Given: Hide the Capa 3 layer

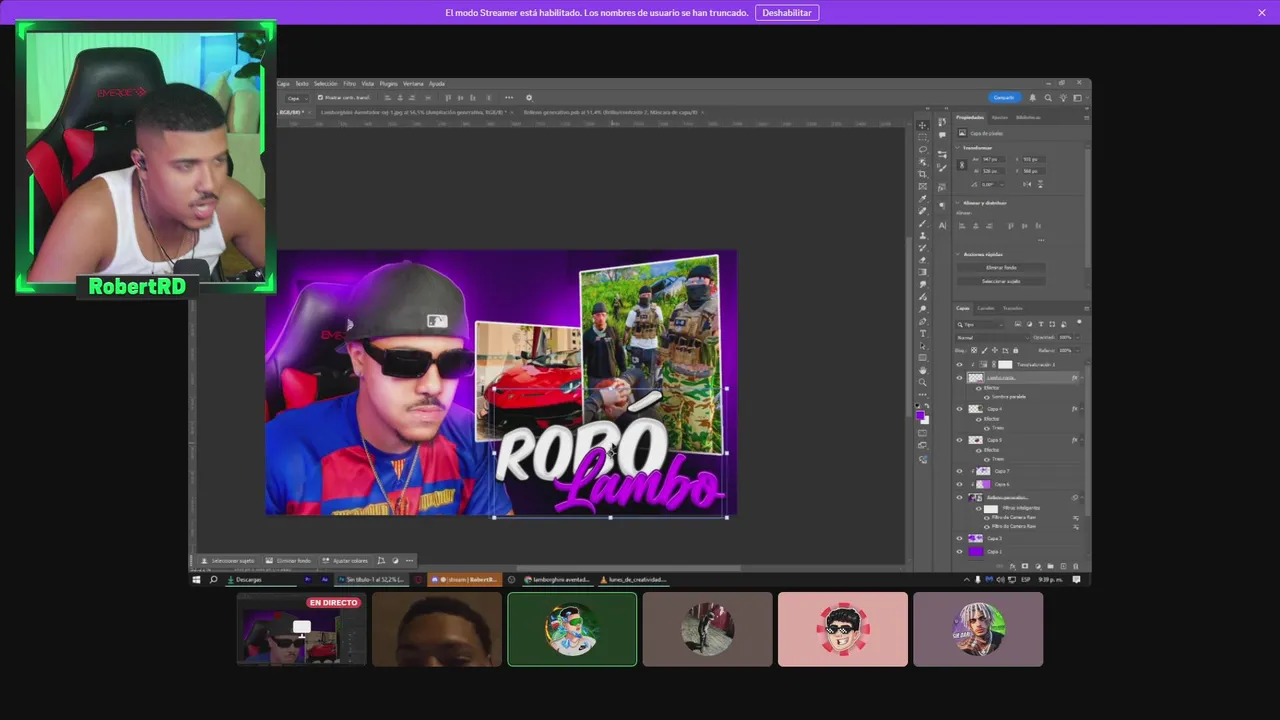Looking at the screenshot, I should click(x=959, y=538).
